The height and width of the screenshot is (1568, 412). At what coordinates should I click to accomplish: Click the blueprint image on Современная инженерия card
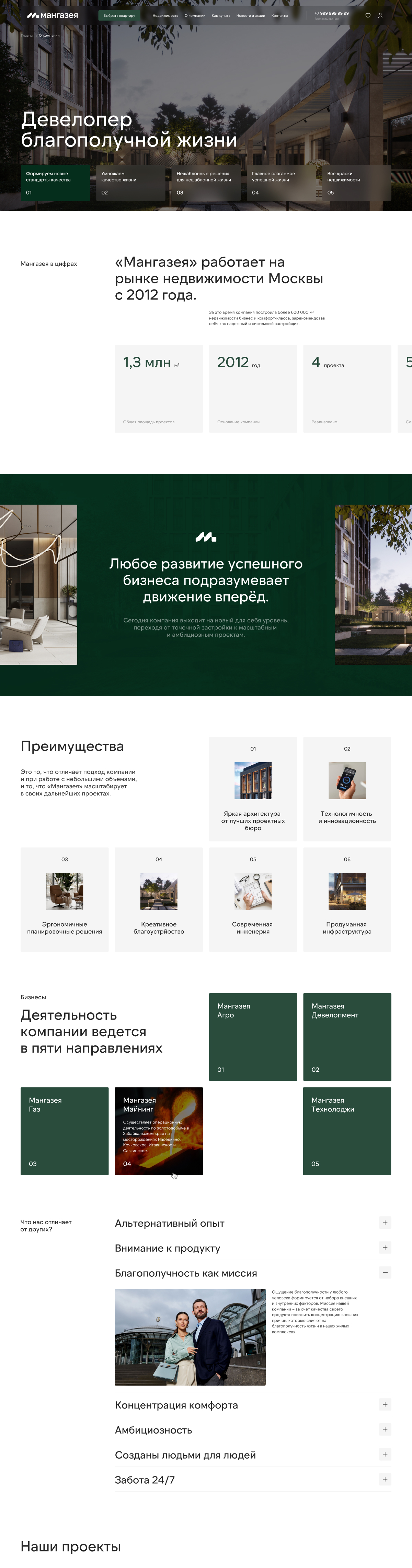pyautogui.click(x=253, y=891)
